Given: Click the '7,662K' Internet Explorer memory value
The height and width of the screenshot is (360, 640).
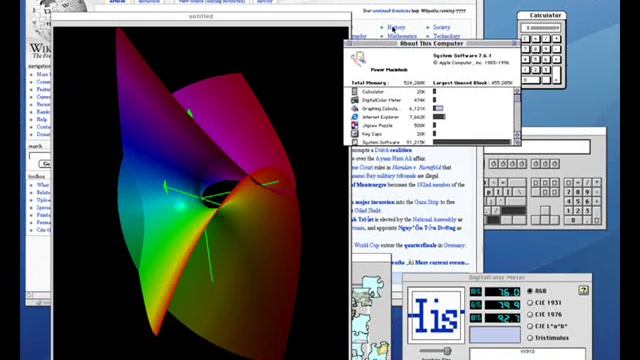Looking at the screenshot, I should point(417,117).
